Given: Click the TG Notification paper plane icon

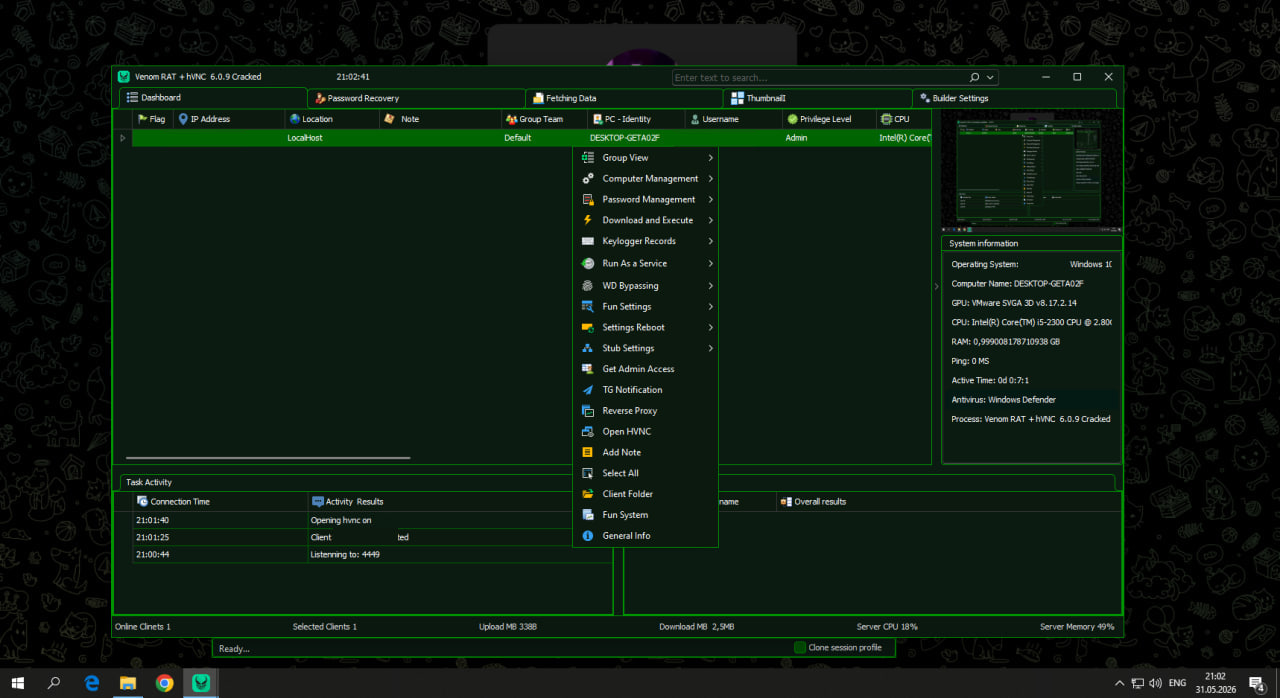Looking at the screenshot, I should click(x=588, y=390).
